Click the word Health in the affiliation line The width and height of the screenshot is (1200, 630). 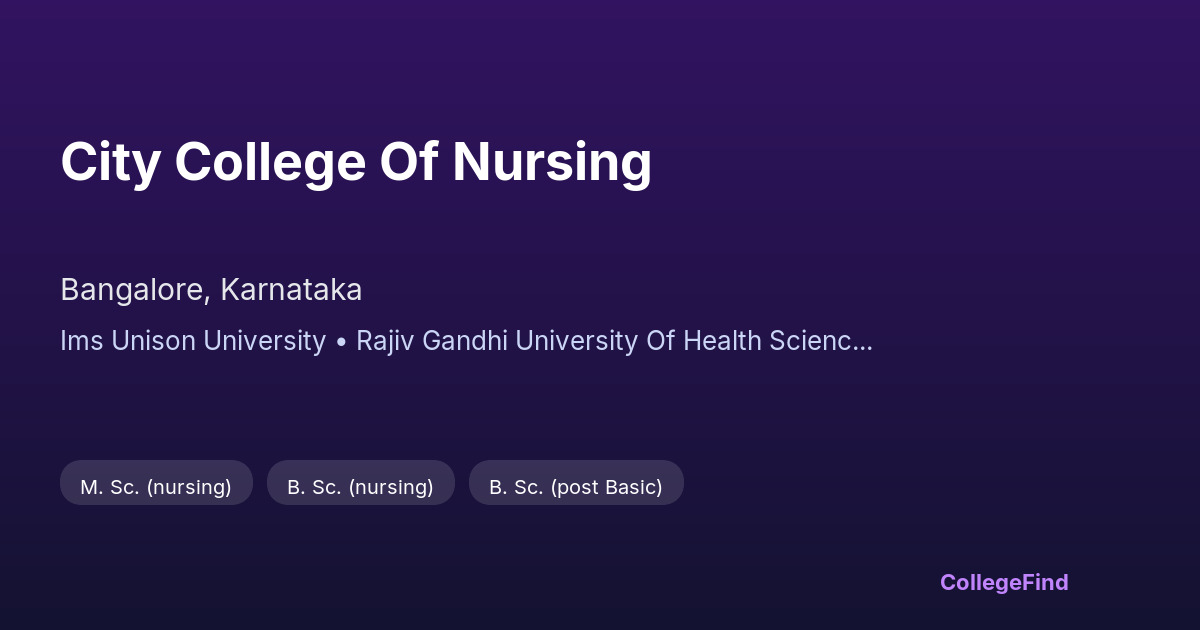pos(721,341)
